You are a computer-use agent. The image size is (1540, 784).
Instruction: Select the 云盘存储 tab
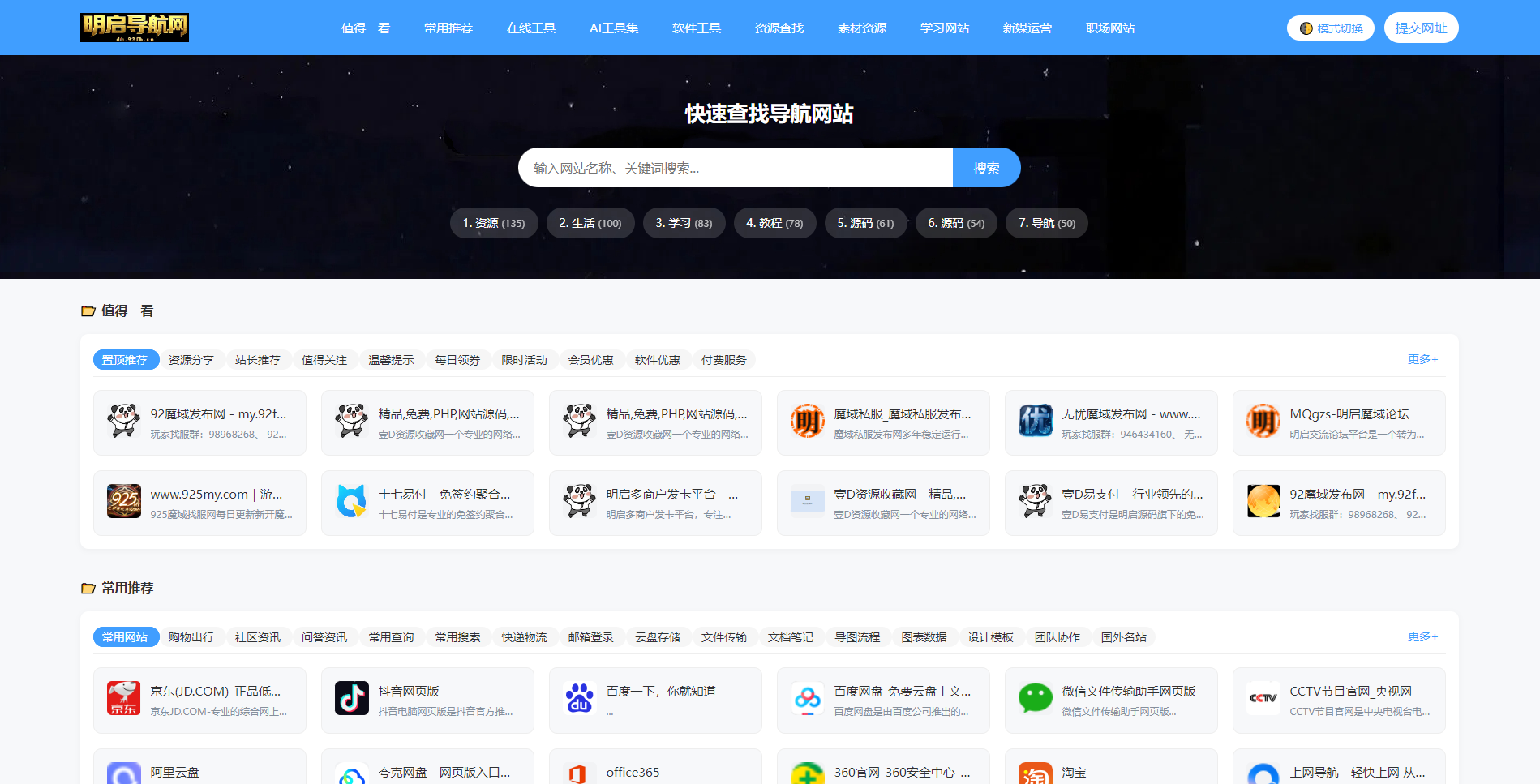pos(658,637)
